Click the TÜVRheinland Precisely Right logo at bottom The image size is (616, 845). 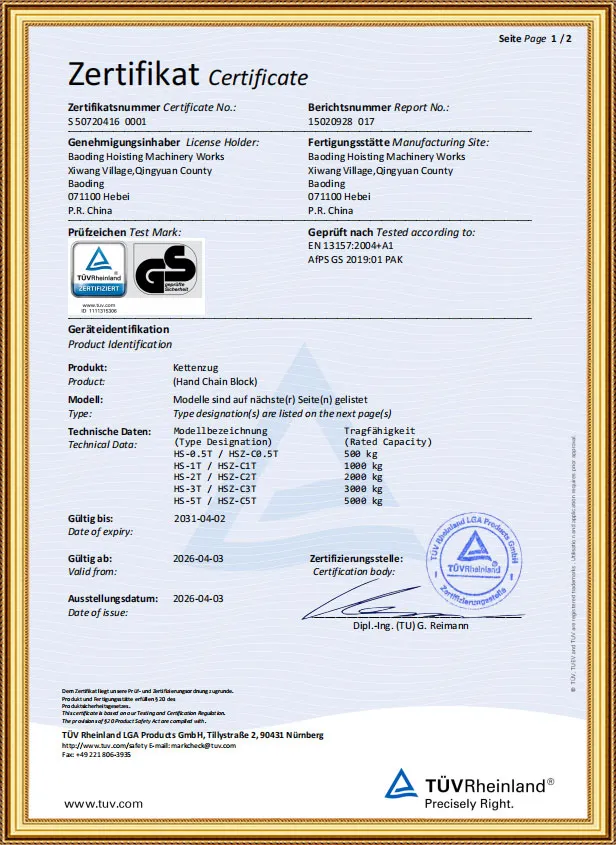tap(469, 789)
